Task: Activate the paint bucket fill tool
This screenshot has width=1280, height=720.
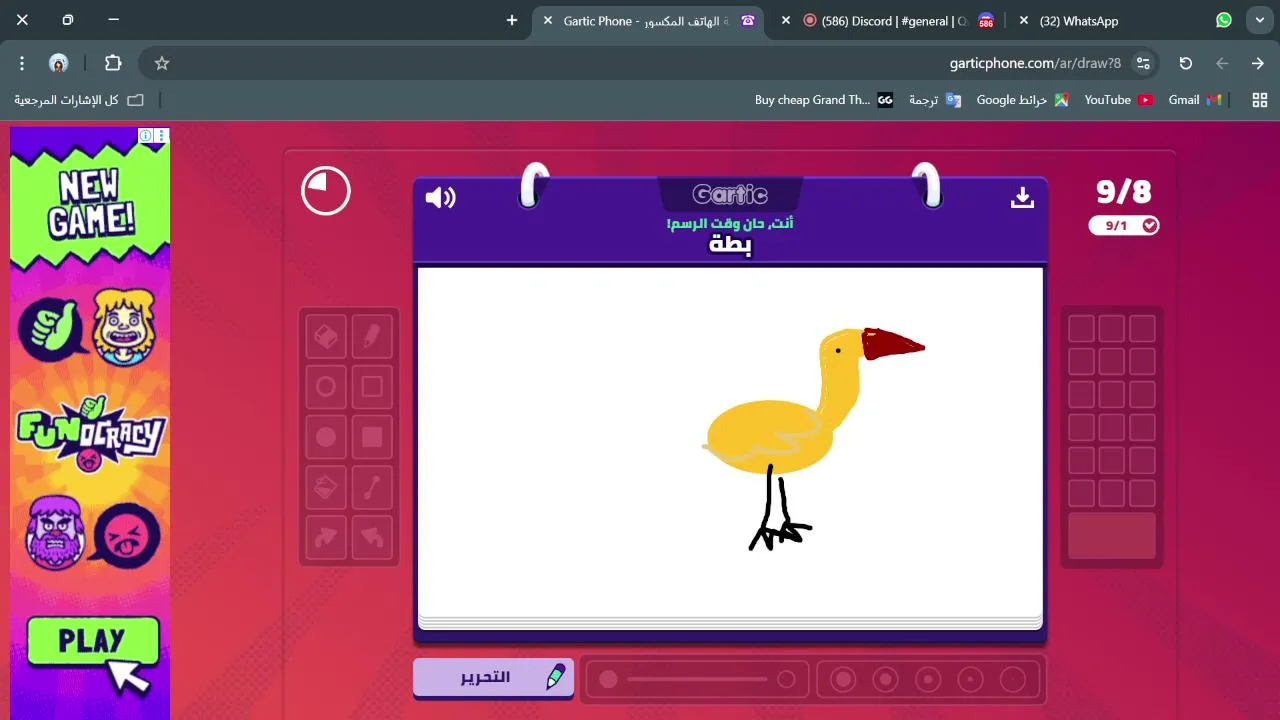Action: 326,487
